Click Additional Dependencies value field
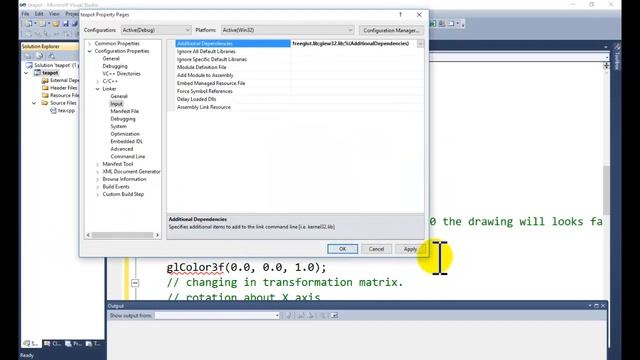Viewport: 640px width, 360px height. pos(353,44)
